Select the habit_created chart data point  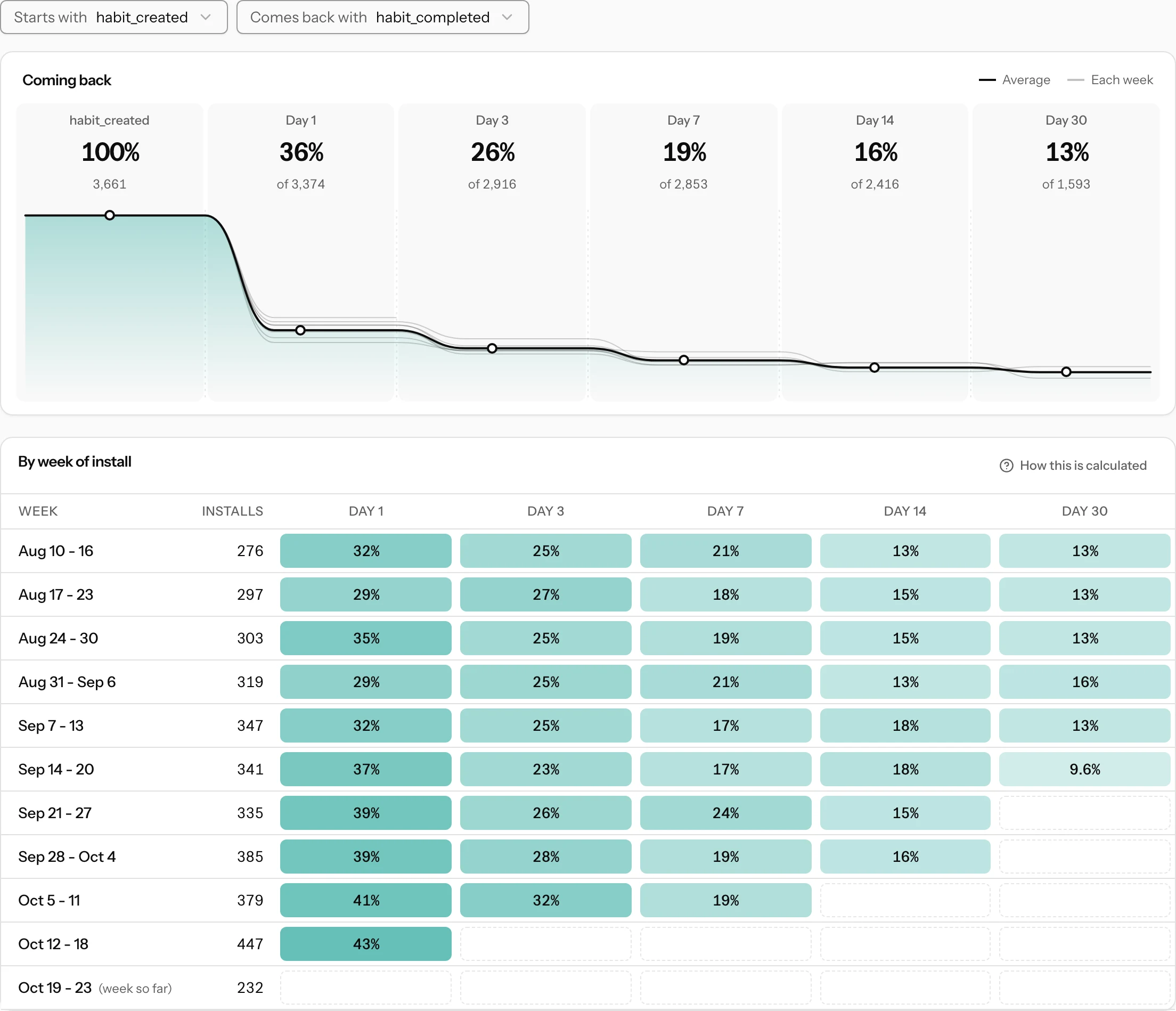110,215
